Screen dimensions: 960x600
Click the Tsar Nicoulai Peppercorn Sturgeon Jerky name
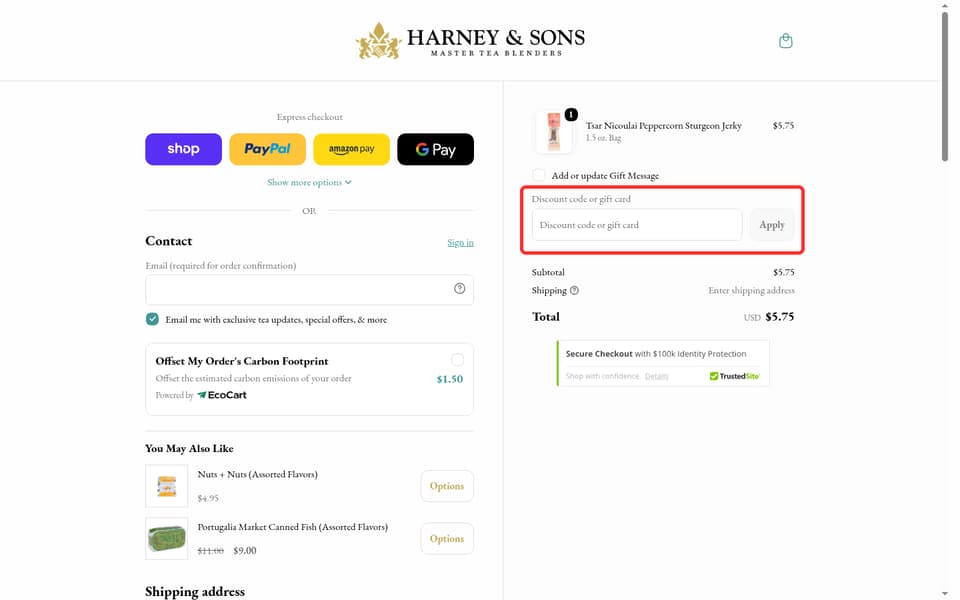664,126
